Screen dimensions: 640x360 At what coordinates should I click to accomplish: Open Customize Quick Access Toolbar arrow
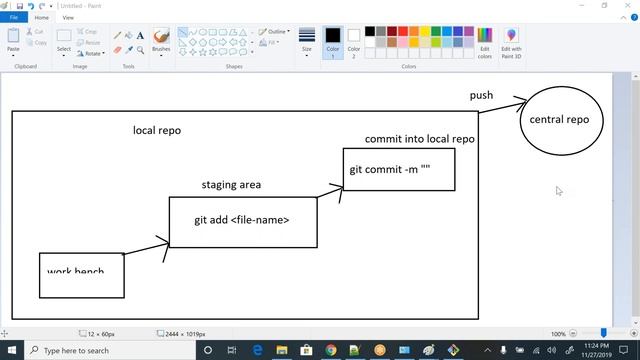pos(51,6)
